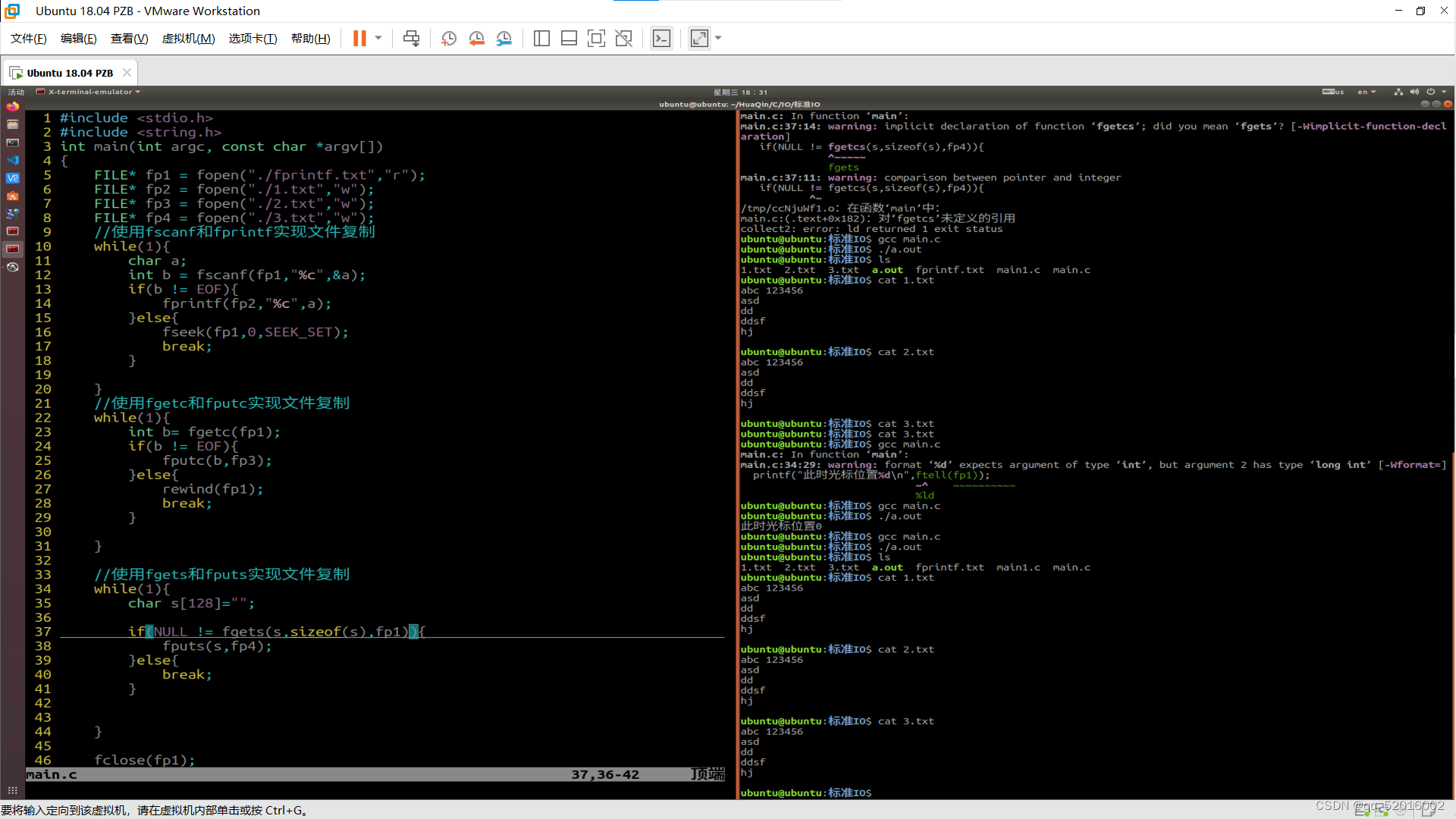Click the Send Ctrl+Alt+Del toolbar icon
Screen dimensions: 1456x819
(411, 39)
